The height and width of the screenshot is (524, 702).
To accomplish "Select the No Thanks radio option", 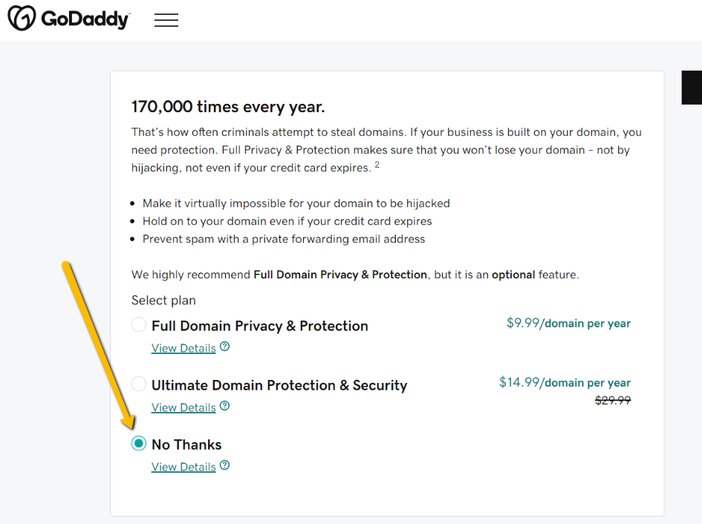I will (138, 443).
